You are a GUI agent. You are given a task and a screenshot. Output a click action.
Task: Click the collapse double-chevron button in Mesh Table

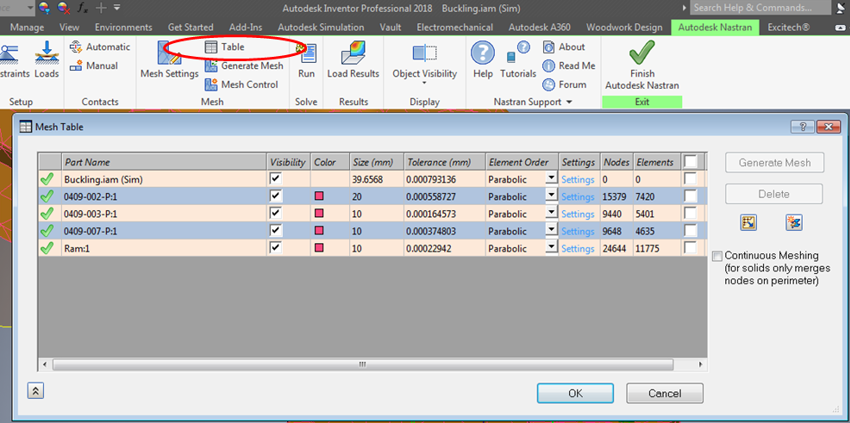tap(35, 391)
